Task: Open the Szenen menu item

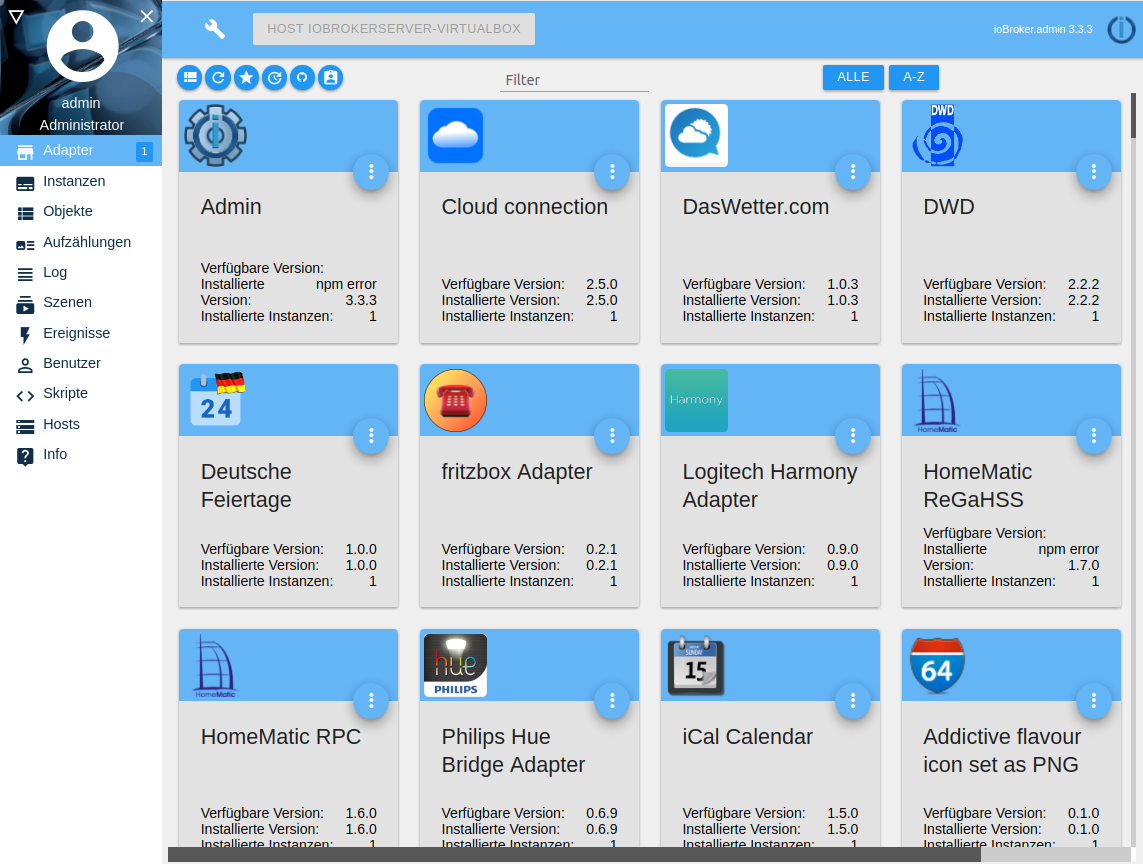Action: (x=81, y=303)
